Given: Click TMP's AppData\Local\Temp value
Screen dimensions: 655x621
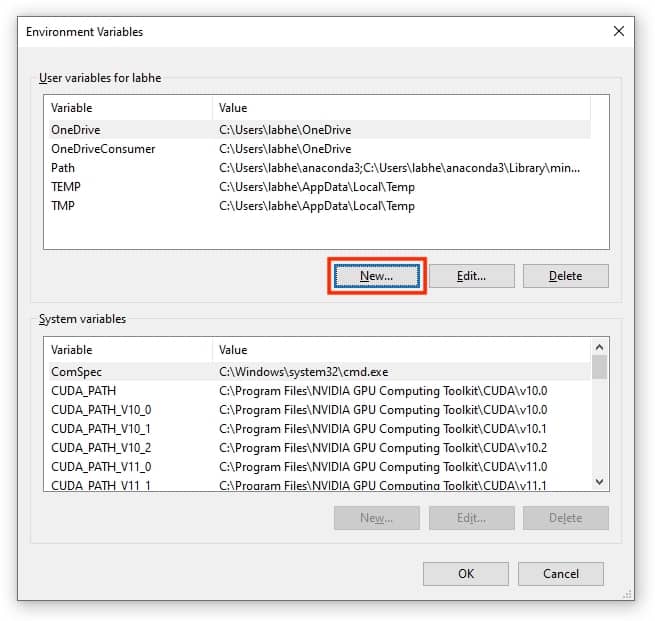Looking at the screenshot, I should pyautogui.click(x=317, y=206).
